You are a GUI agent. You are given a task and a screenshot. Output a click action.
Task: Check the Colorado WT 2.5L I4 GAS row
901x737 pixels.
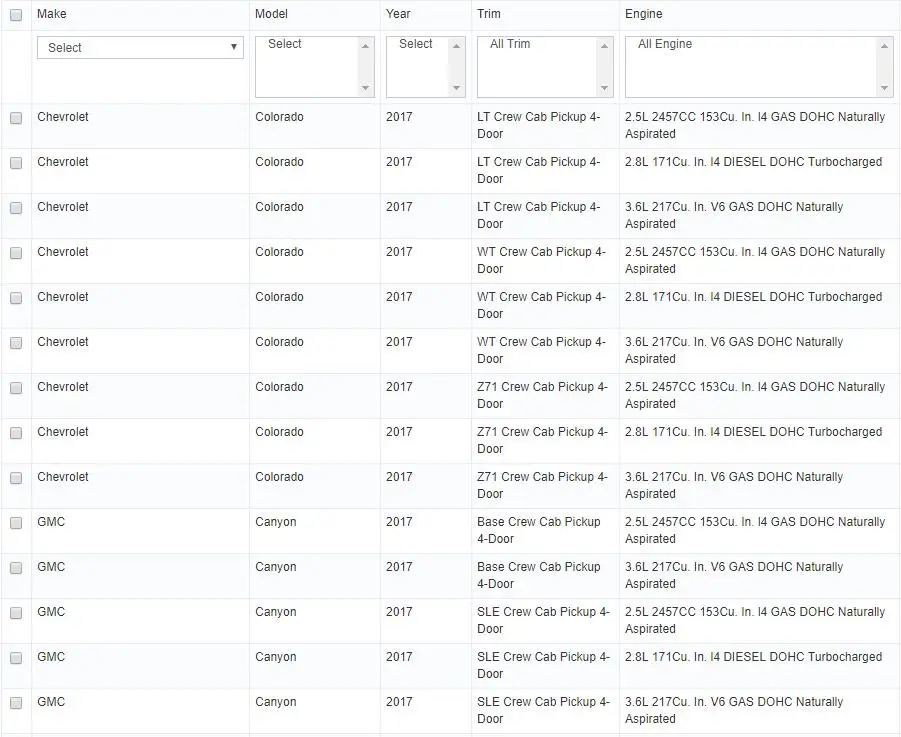click(x=16, y=253)
